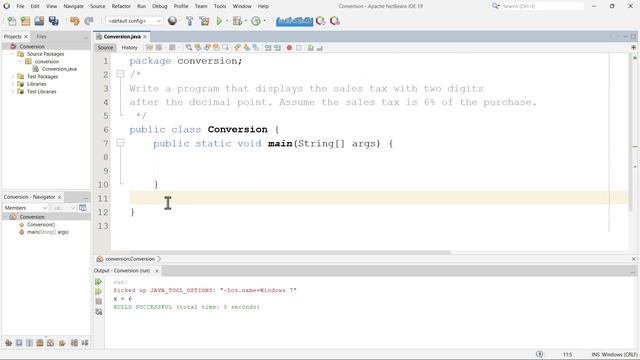This screenshot has width=640, height=360.
Task: Click the New Project toolbar icon
Action: click(x=25, y=21)
